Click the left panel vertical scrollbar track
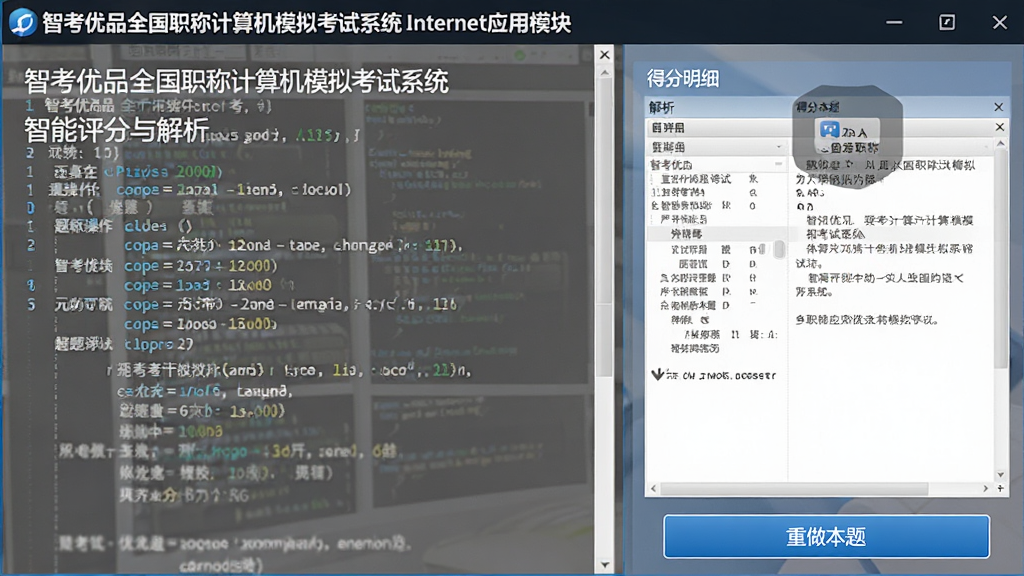 click(x=605, y=318)
